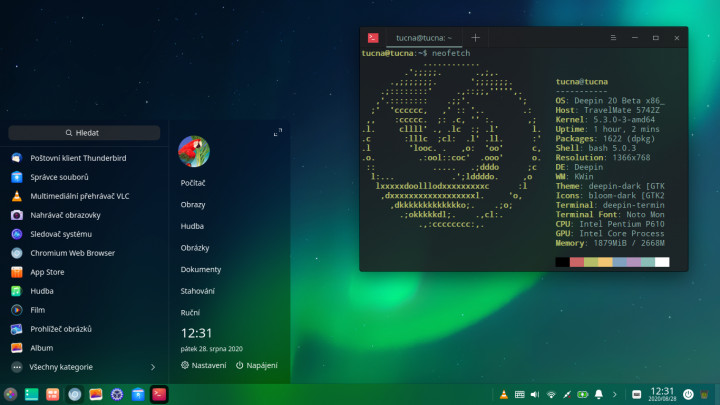The height and width of the screenshot is (405, 720).
Task: Launch Chromium Web Browser
Action: click(84, 253)
